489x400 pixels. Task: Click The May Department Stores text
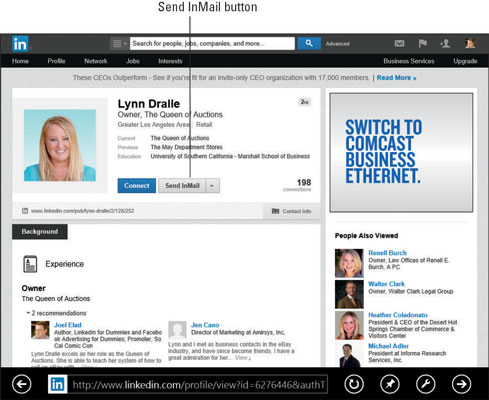(x=186, y=147)
